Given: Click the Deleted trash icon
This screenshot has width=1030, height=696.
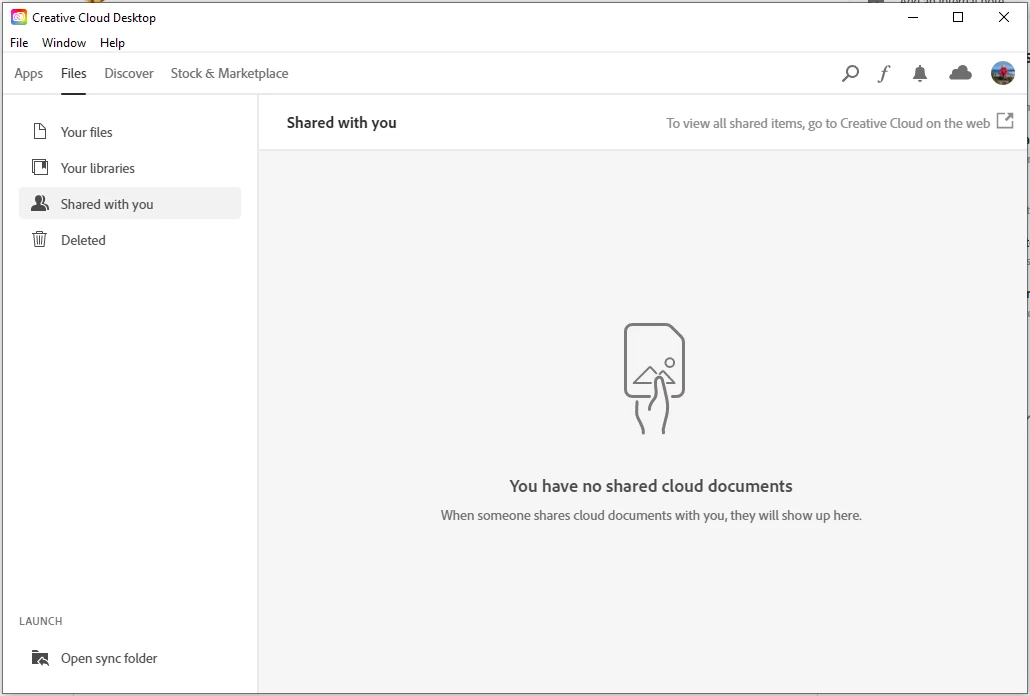Looking at the screenshot, I should coord(39,239).
